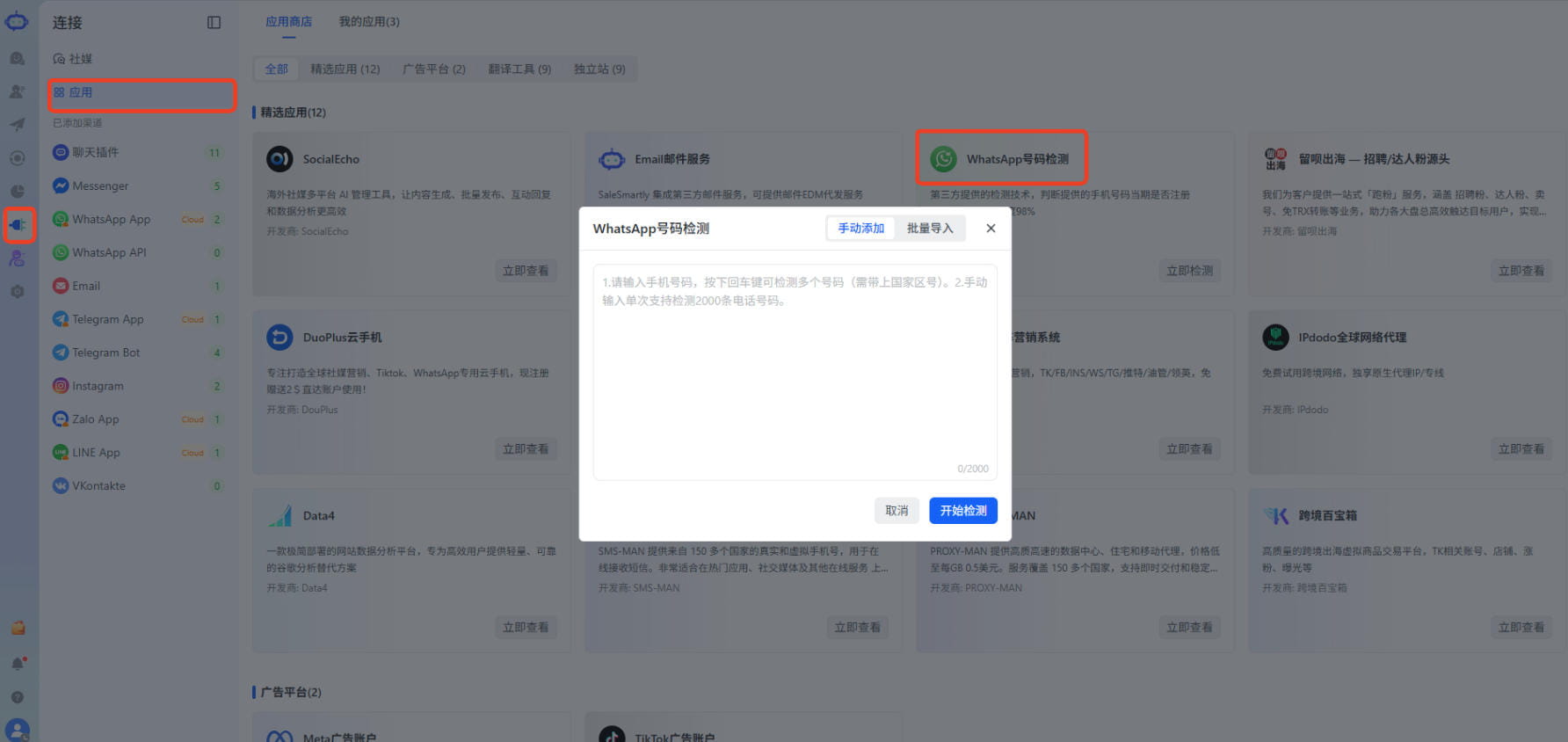Open the WhatsApp API channel

click(x=139, y=252)
